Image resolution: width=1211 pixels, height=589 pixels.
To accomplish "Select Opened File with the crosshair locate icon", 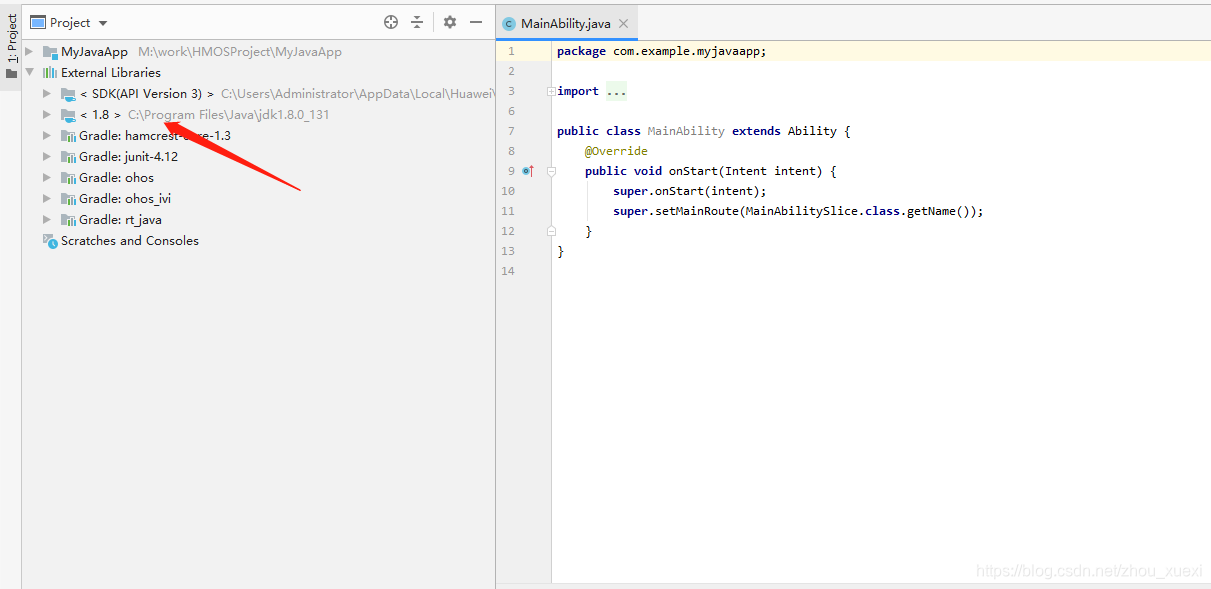I will (390, 22).
